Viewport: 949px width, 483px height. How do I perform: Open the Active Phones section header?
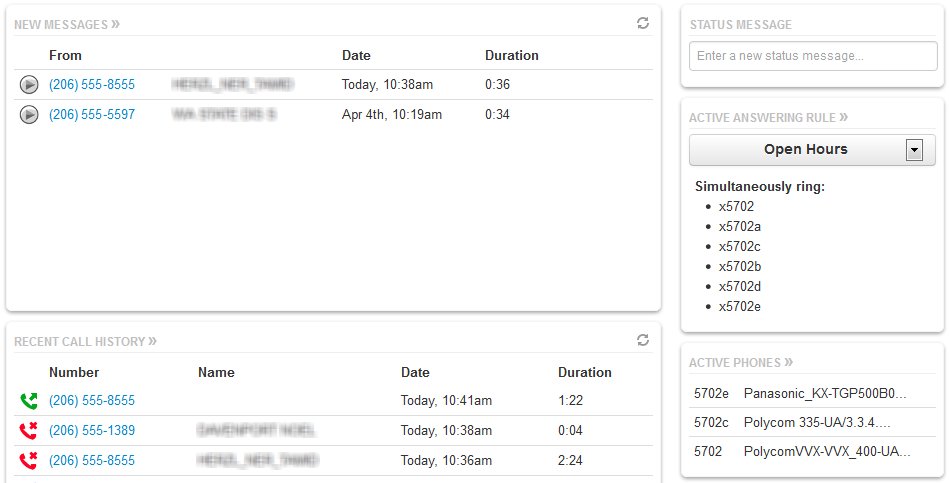741,362
